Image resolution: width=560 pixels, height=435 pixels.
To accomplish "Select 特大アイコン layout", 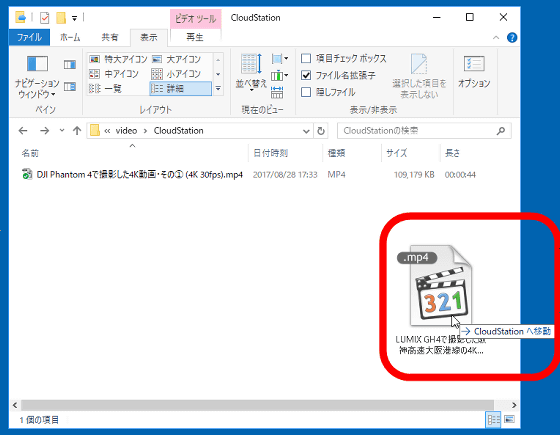I will [118, 59].
